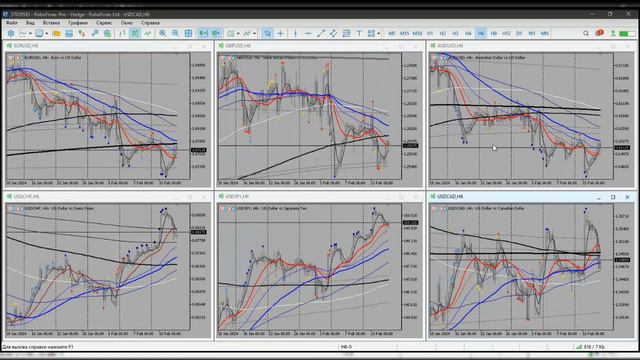Viewport: 640px width, 360px height.
Task: Switch timeframe to H4
Action: click(468, 33)
